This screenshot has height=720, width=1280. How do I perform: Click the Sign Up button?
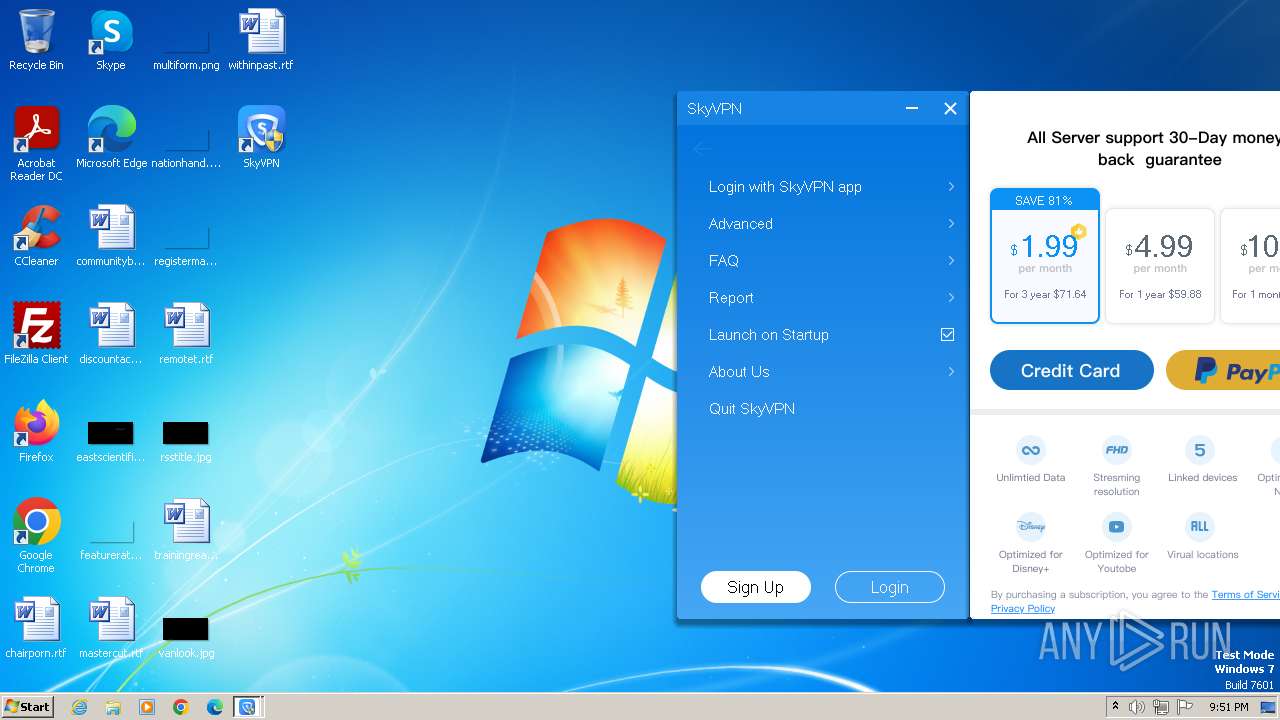click(755, 587)
